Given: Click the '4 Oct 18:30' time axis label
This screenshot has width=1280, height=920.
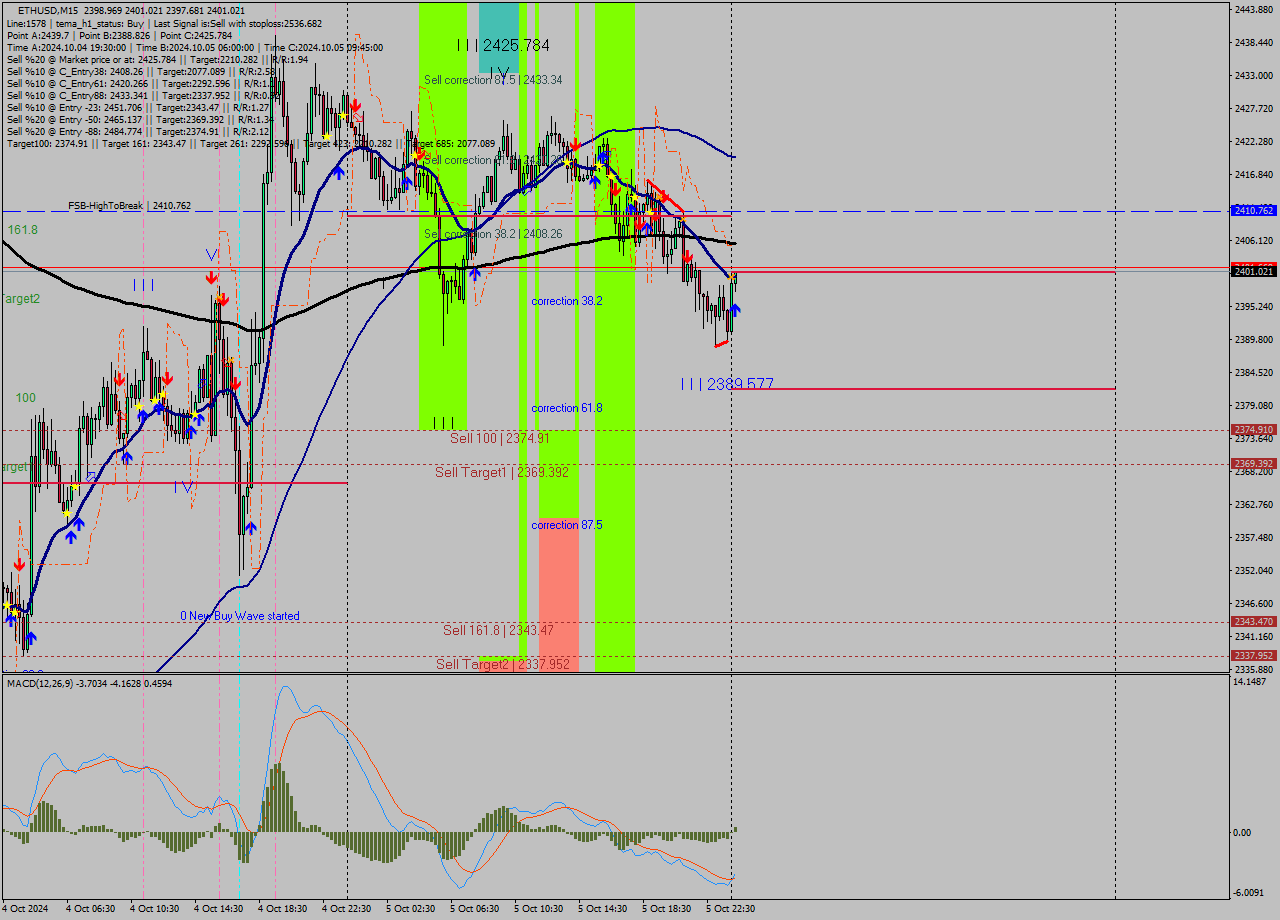Looking at the screenshot, I should [283, 909].
